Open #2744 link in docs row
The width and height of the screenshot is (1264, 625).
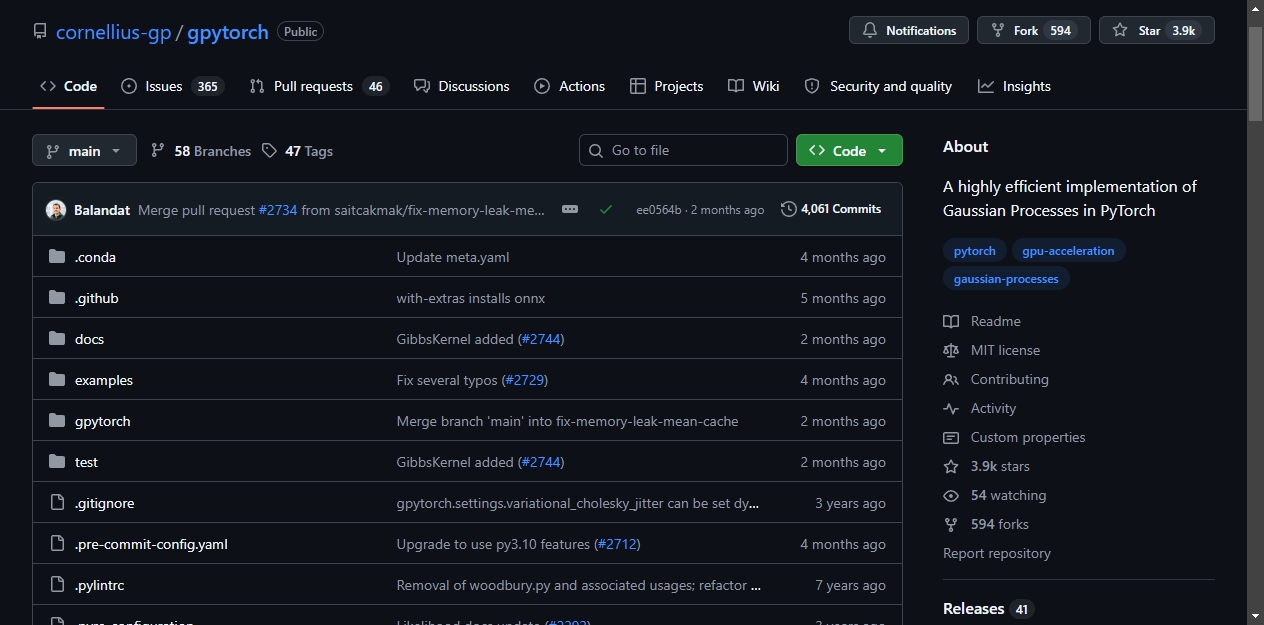coord(541,339)
